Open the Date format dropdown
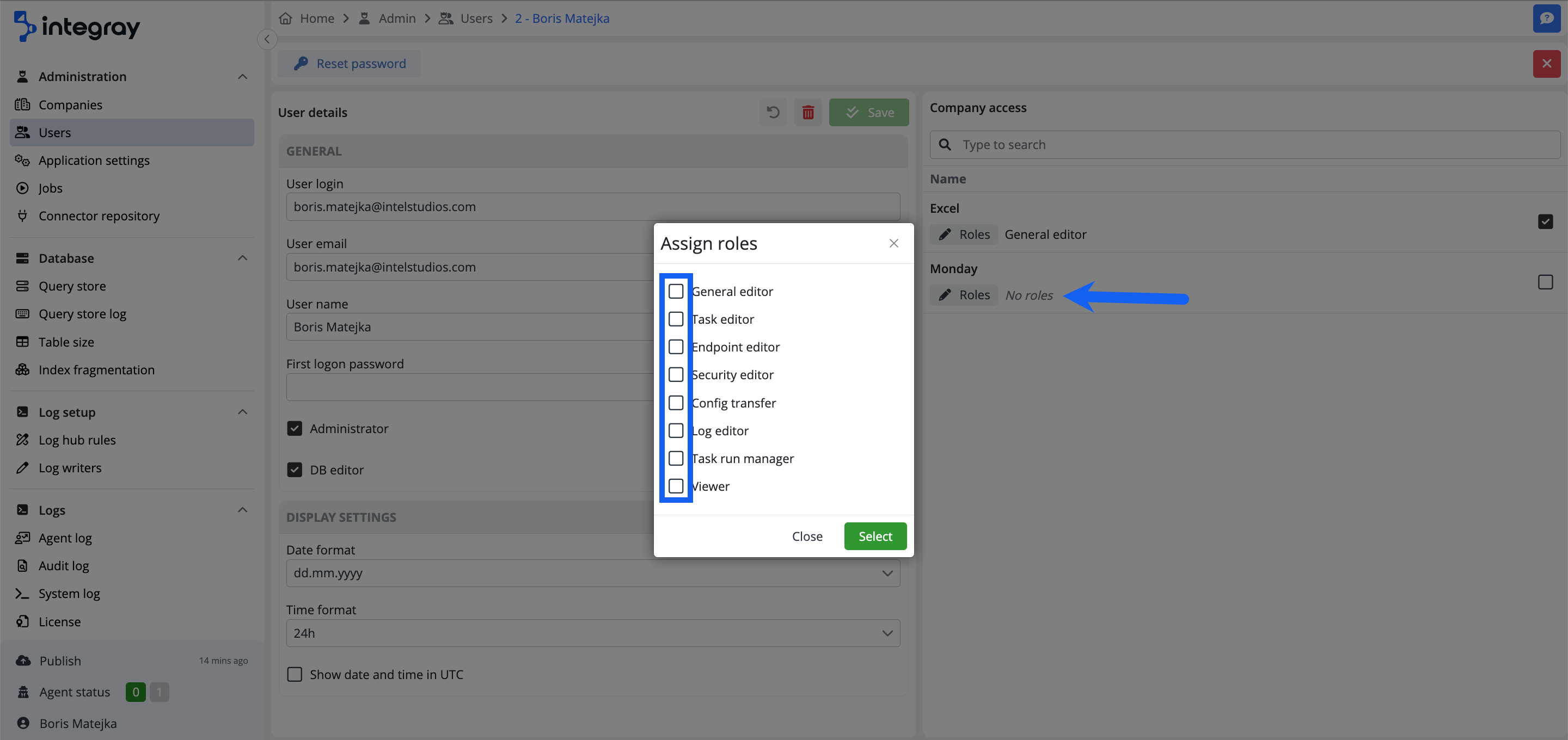 click(x=592, y=573)
